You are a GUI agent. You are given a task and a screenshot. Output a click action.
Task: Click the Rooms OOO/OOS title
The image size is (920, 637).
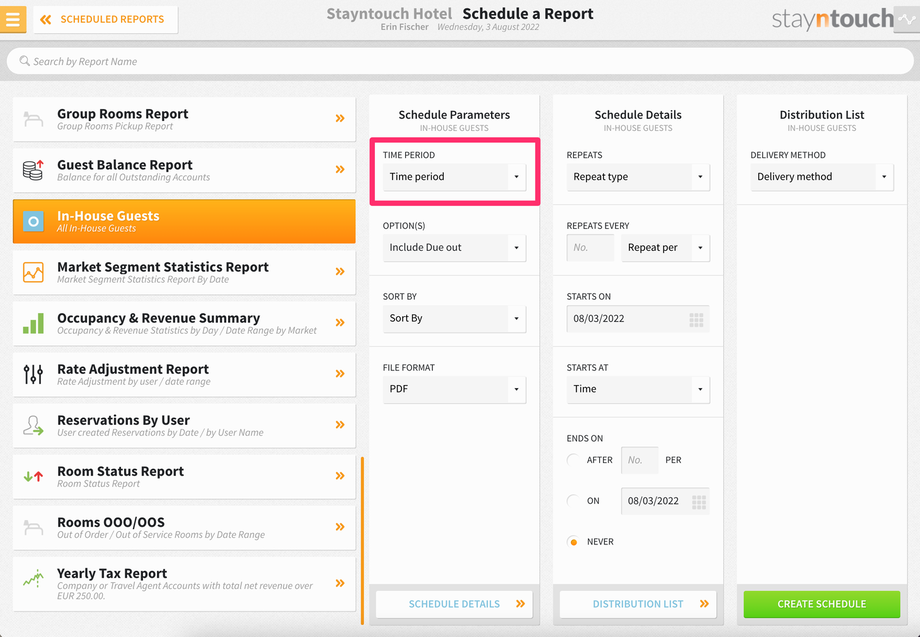click(111, 523)
